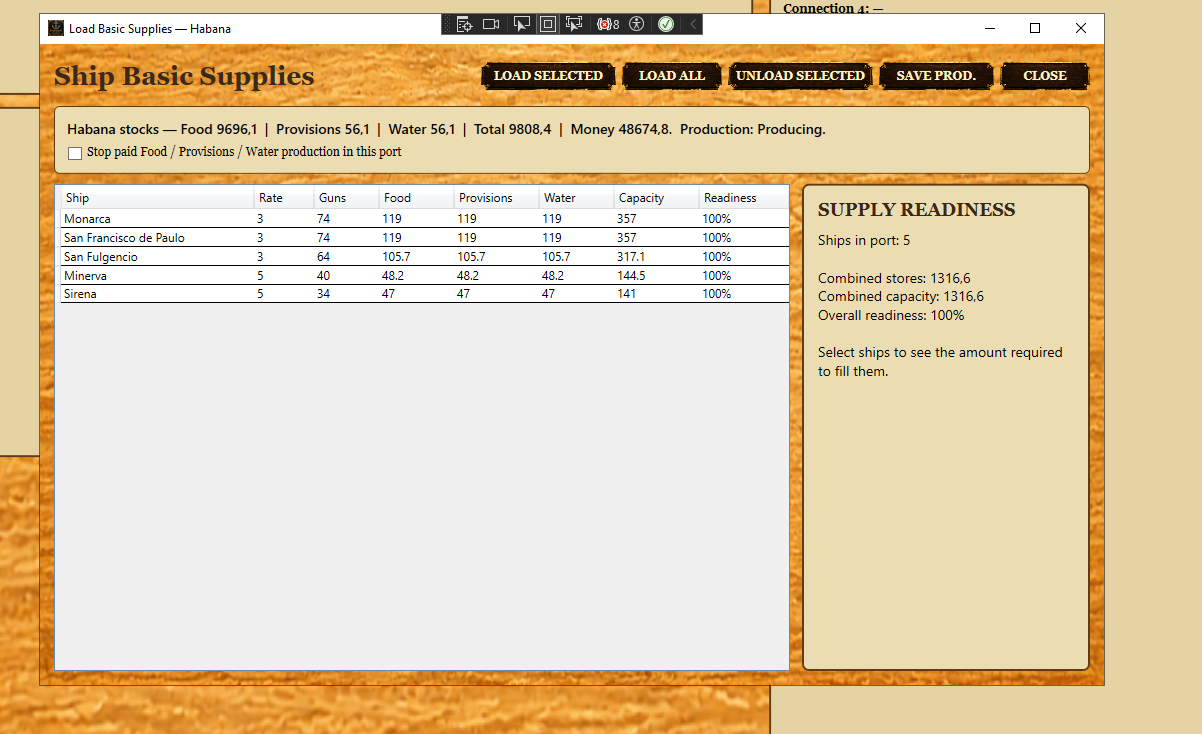
Task: Close window using title bar X
Action: tap(1081, 28)
